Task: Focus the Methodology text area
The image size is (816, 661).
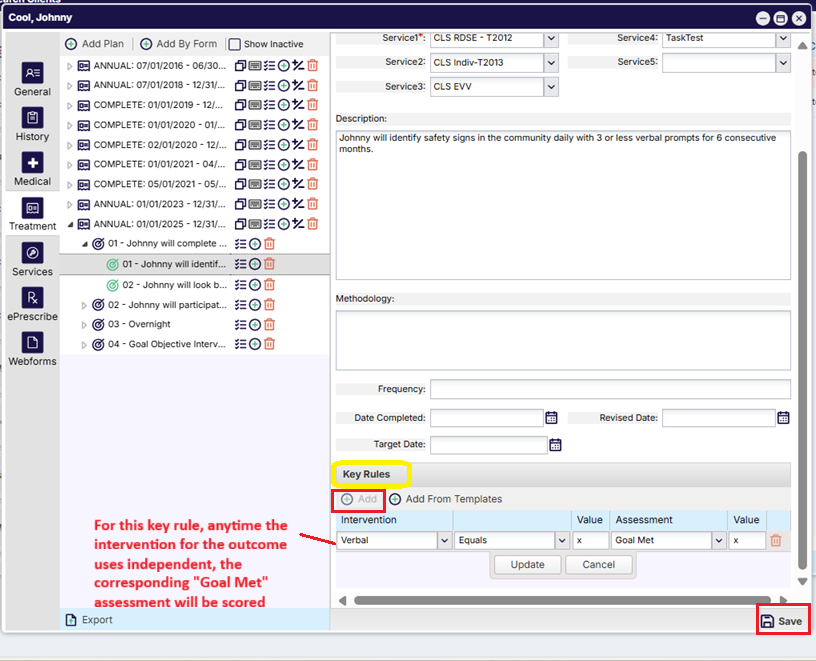Action: [563, 341]
